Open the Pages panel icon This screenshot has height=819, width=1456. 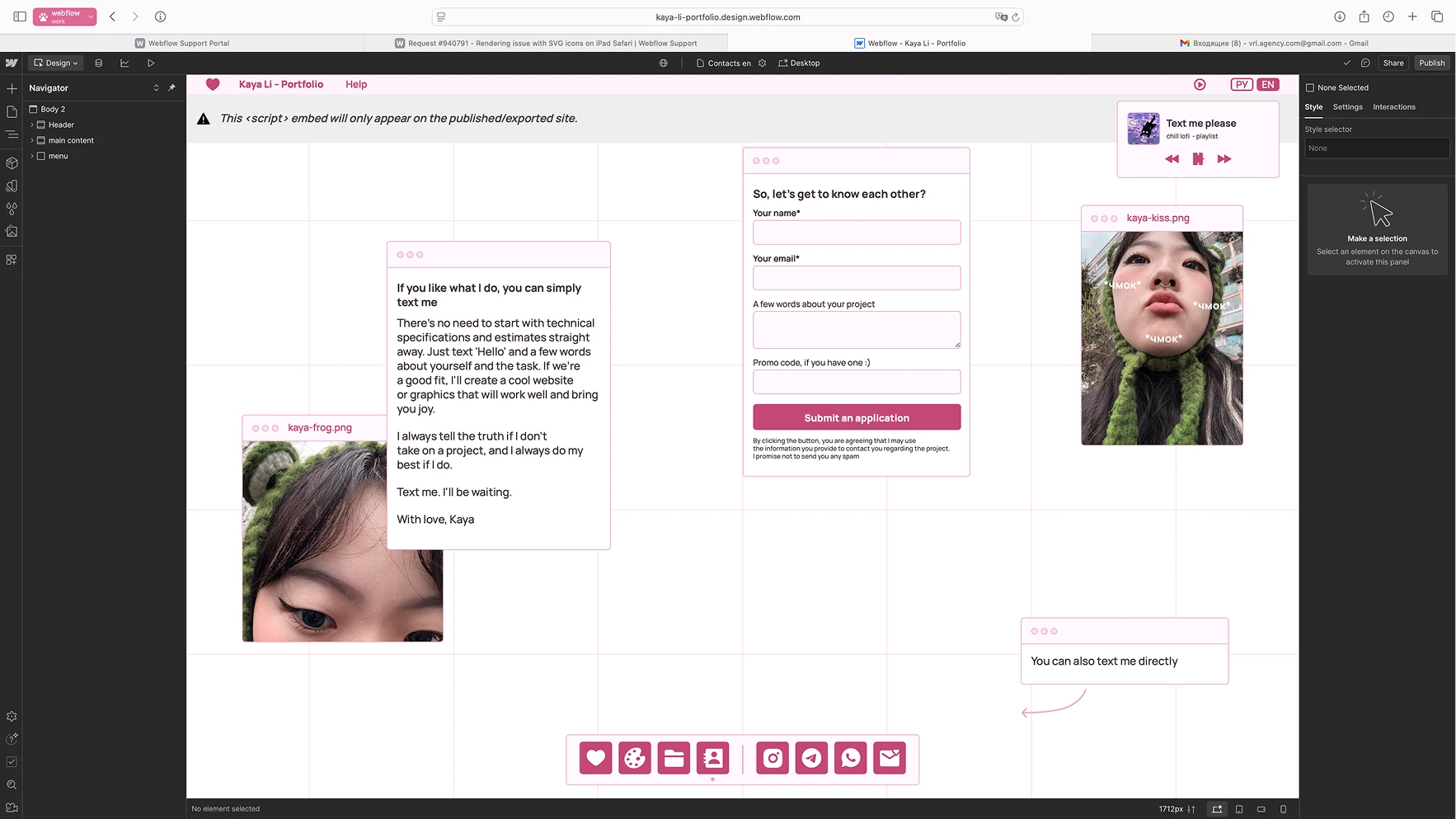[x=12, y=111]
